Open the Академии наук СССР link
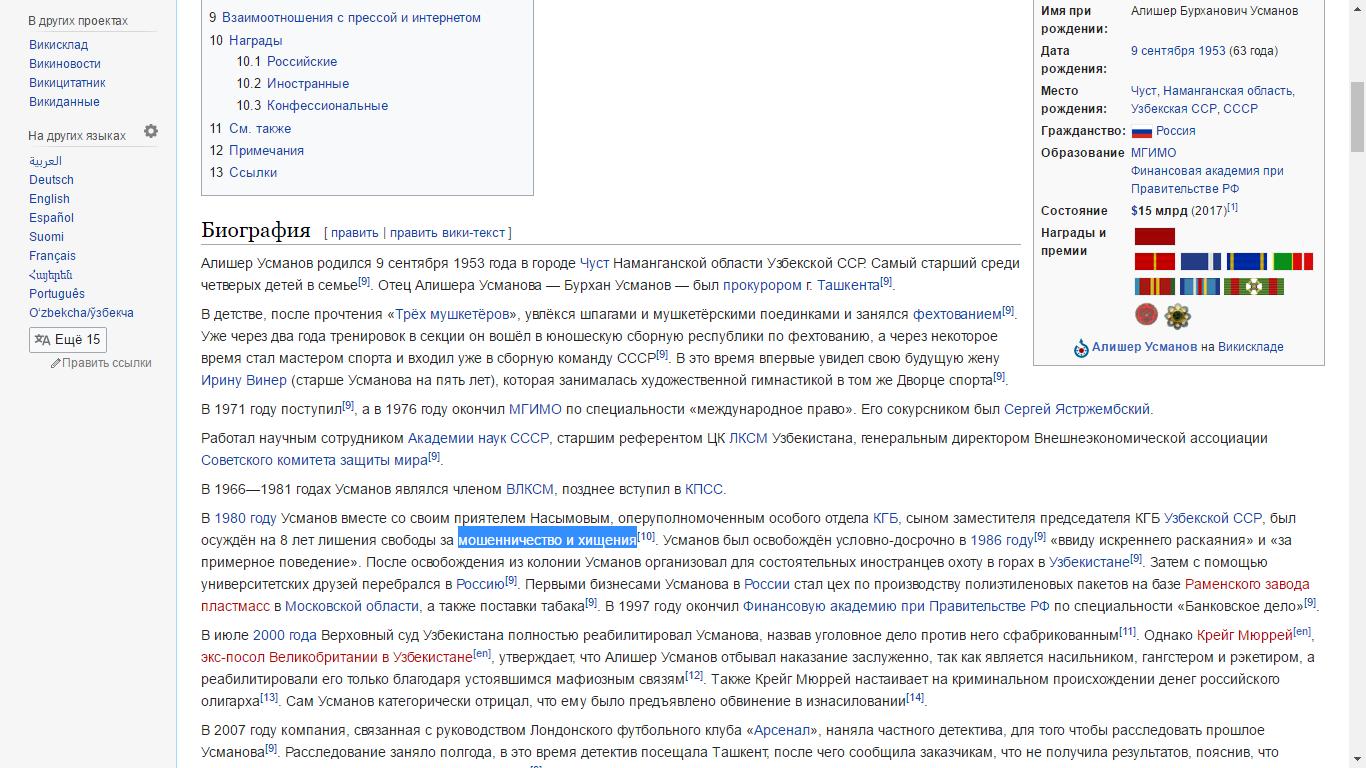1366x768 pixels. click(x=478, y=438)
